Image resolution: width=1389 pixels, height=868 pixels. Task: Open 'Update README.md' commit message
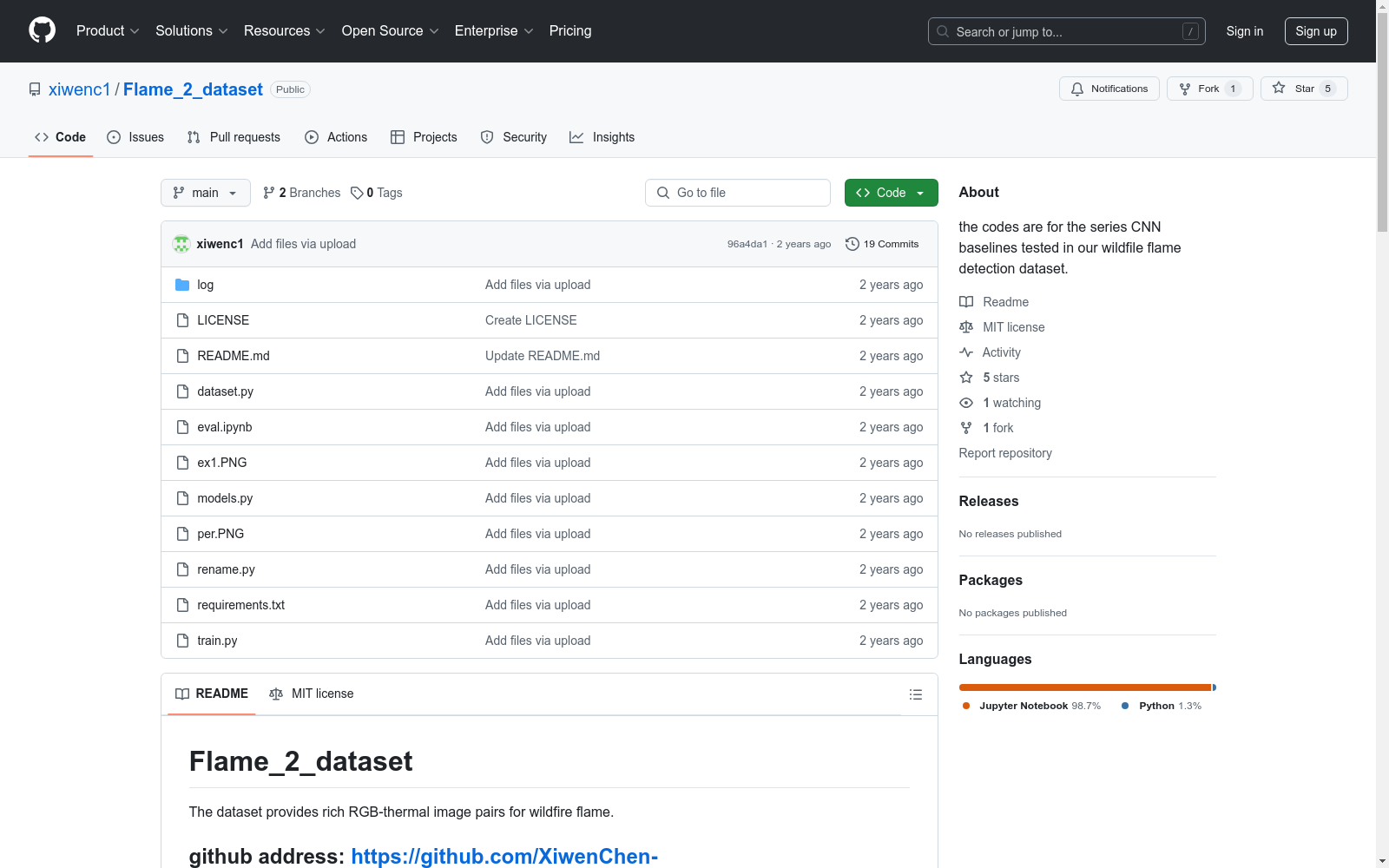(x=543, y=356)
